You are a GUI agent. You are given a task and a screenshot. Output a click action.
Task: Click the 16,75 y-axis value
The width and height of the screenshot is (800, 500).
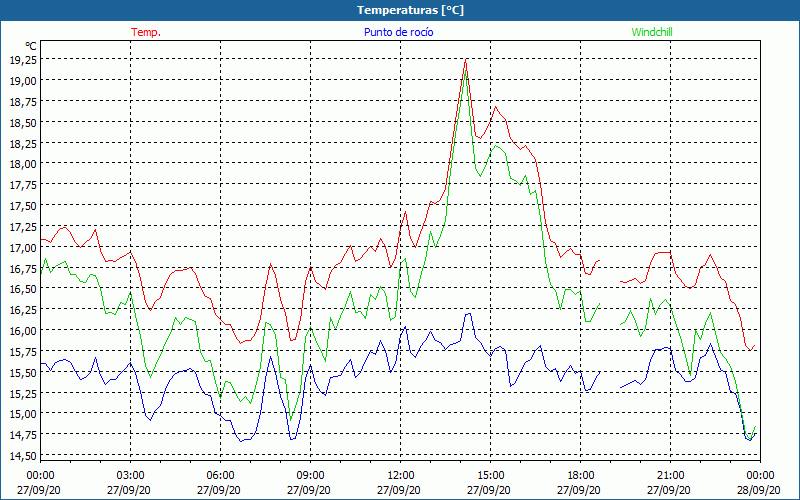click(x=23, y=268)
